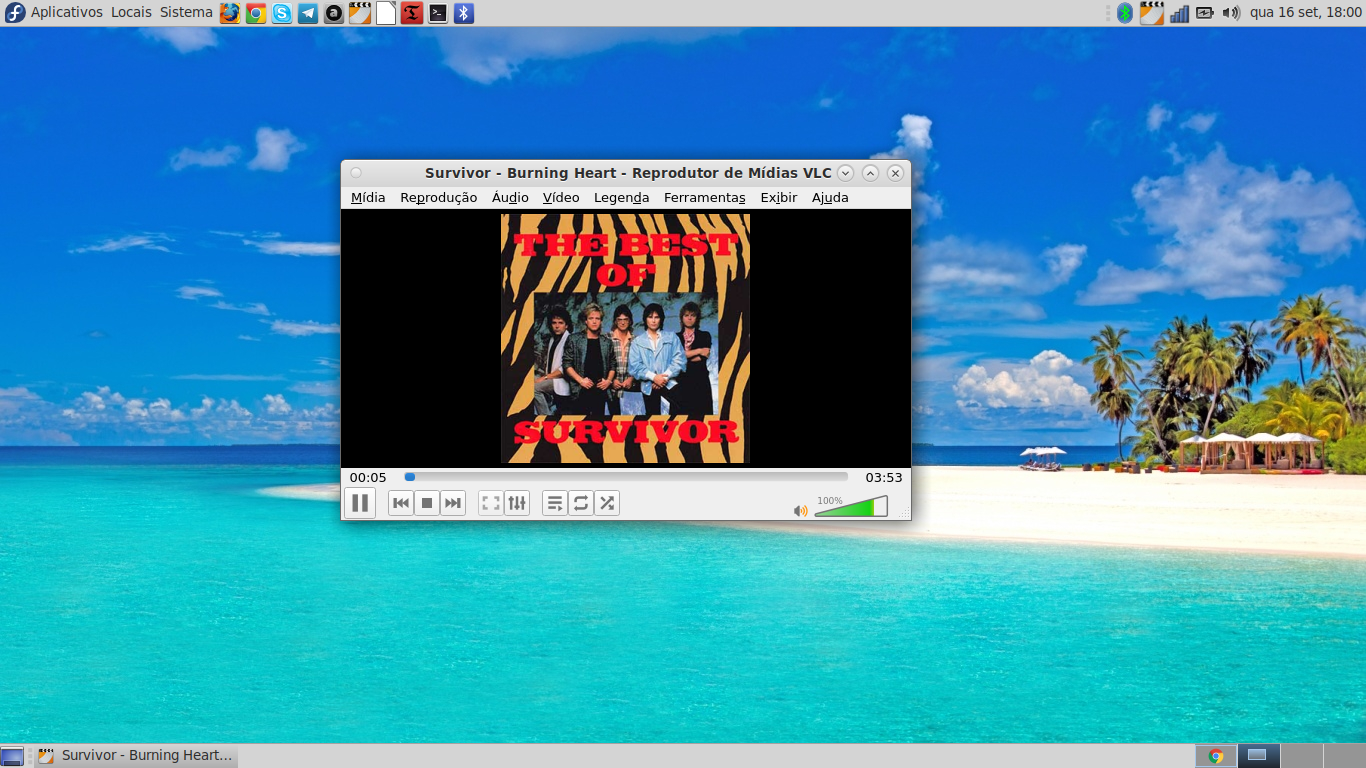
Task: Launch the dark round 'a' application icon
Action: tap(334, 13)
